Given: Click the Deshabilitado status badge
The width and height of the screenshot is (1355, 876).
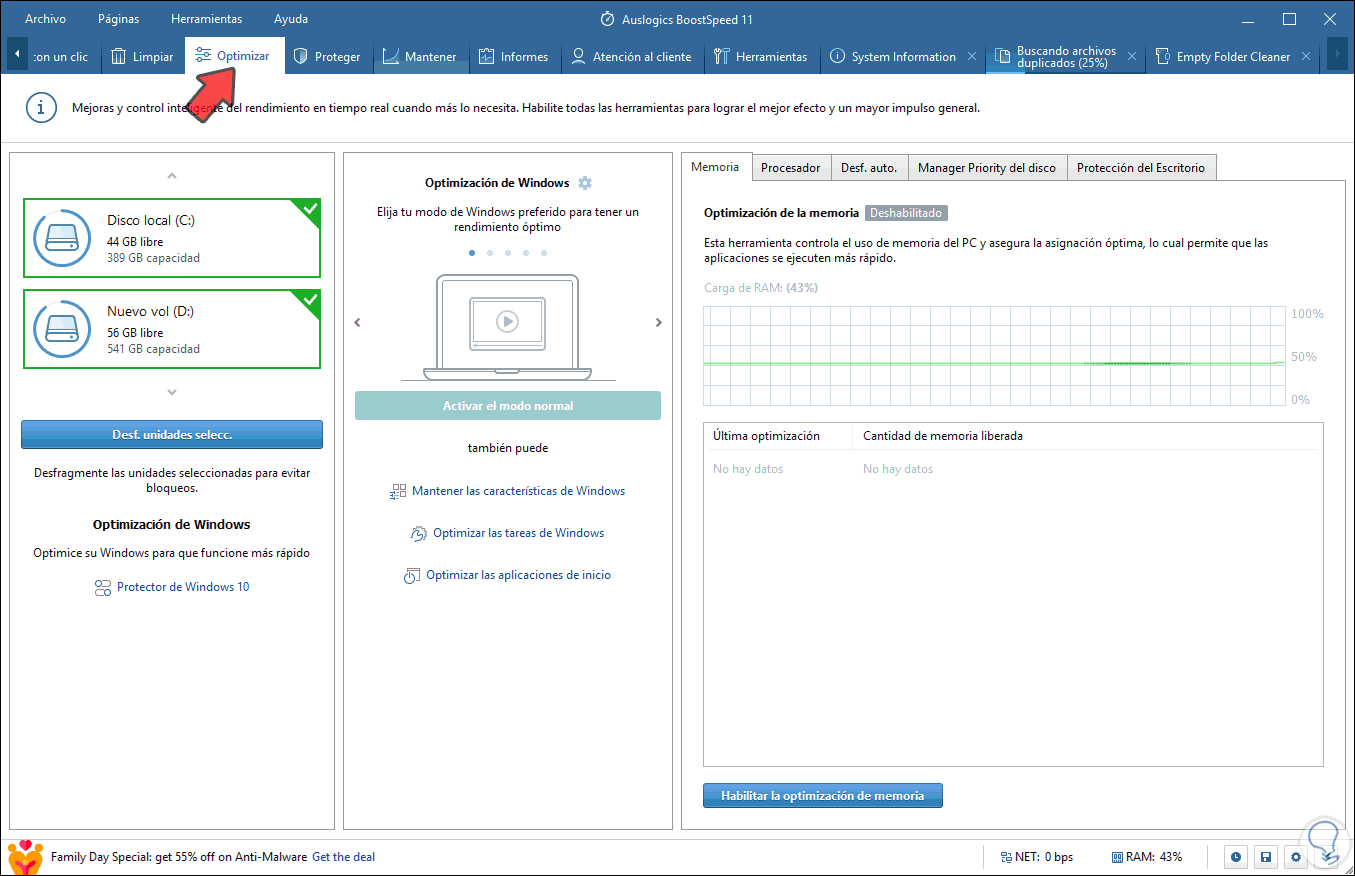Looking at the screenshot, I should pyautogui.click(x=906, y=213).
